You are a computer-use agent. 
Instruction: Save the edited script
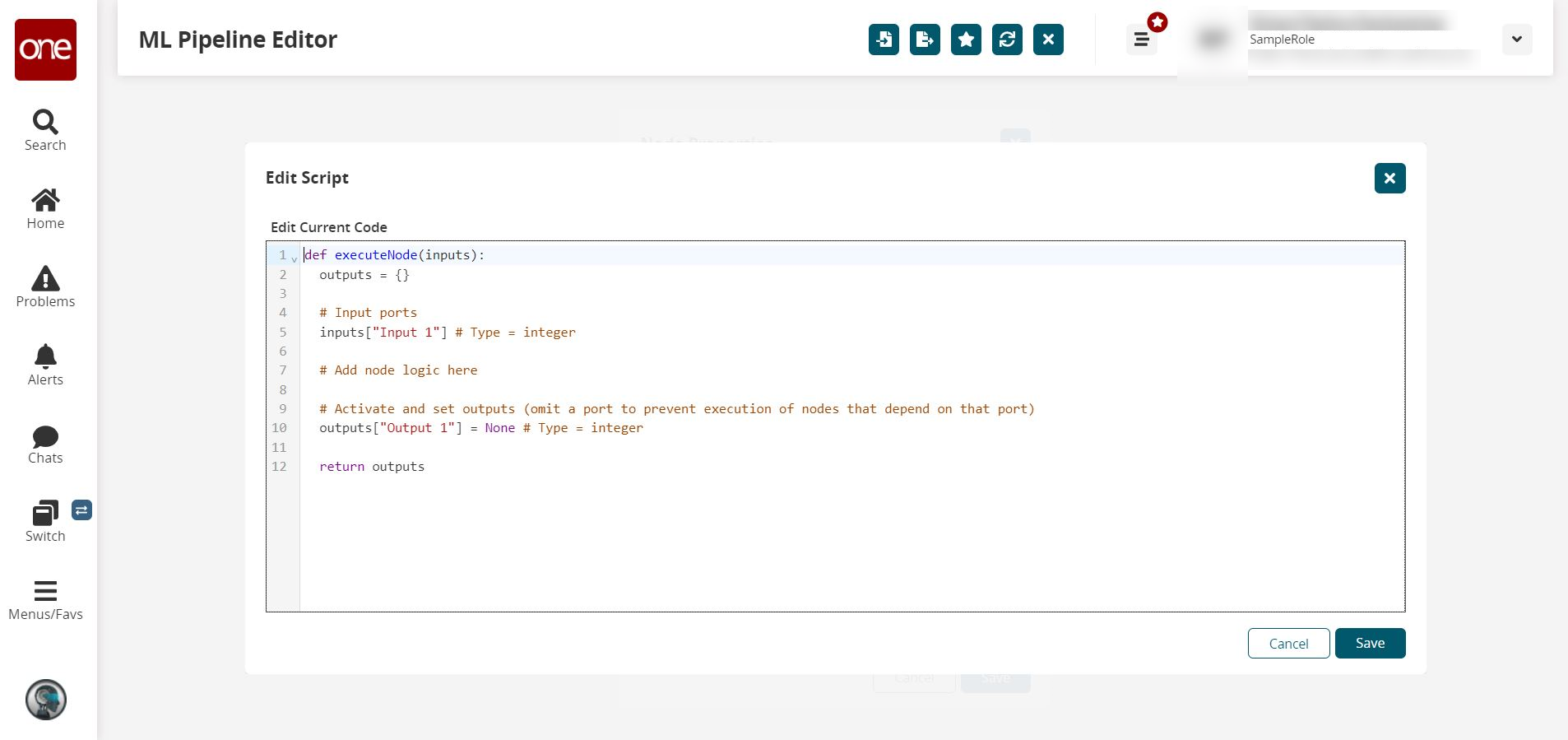1370,644
